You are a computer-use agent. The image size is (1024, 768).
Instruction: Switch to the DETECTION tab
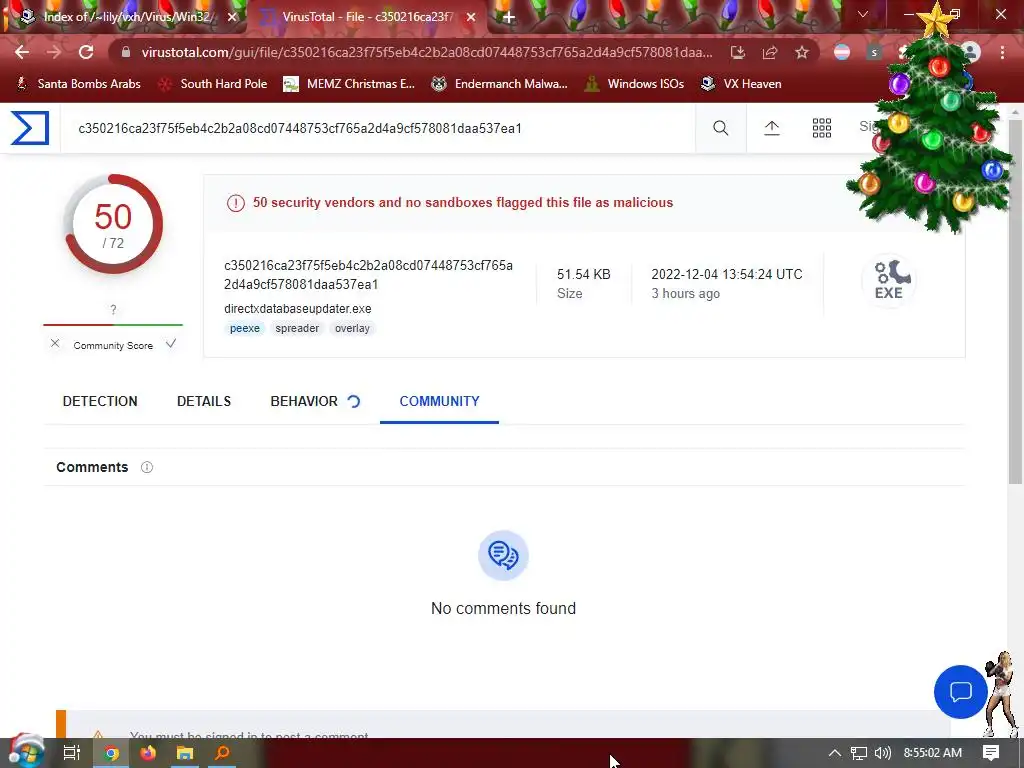[x=100, y=401]
